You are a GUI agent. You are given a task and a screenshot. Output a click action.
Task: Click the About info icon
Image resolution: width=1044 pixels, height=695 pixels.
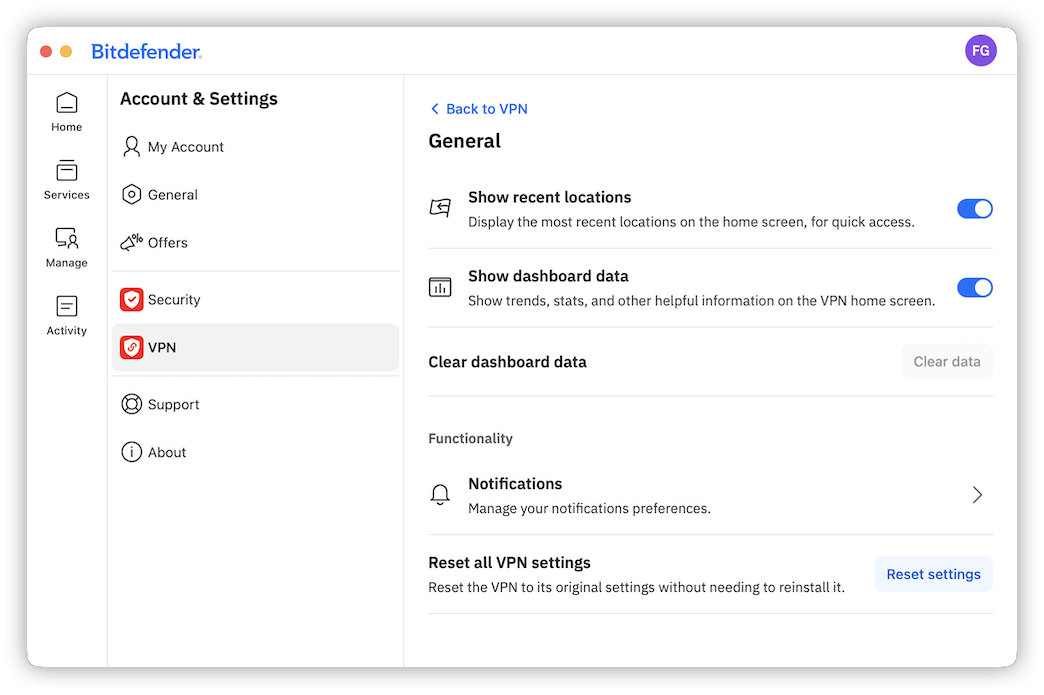(131, 452)
